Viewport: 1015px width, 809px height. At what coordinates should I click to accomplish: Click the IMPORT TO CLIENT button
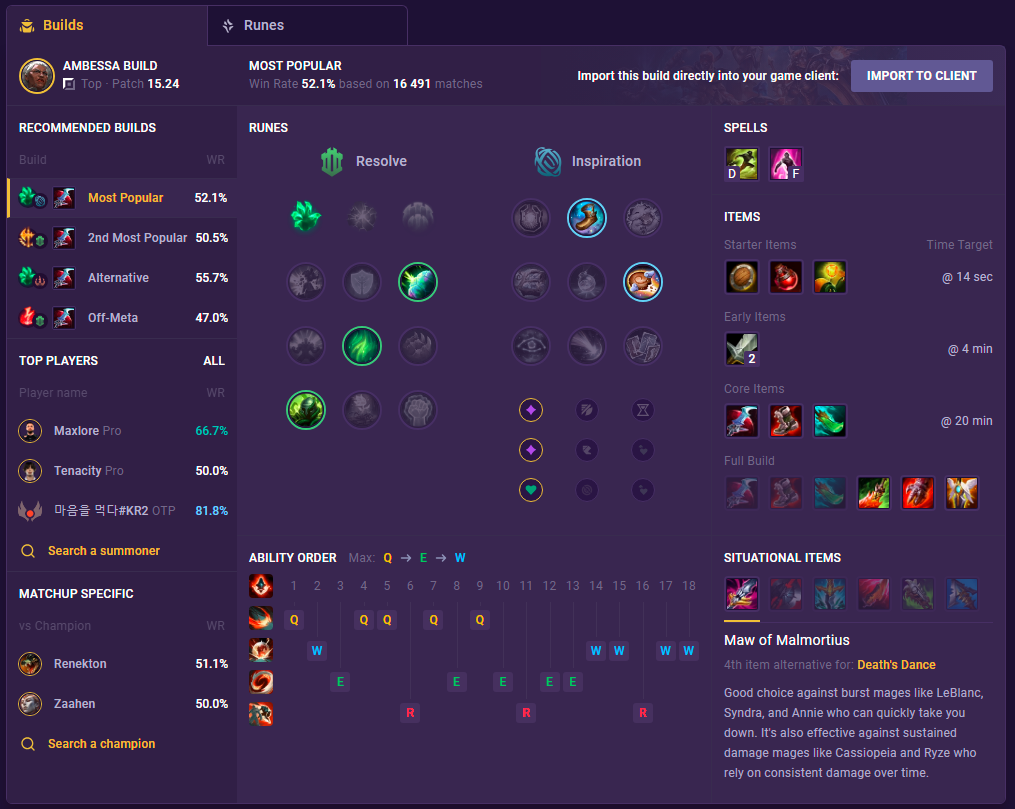tap(921, 76)
